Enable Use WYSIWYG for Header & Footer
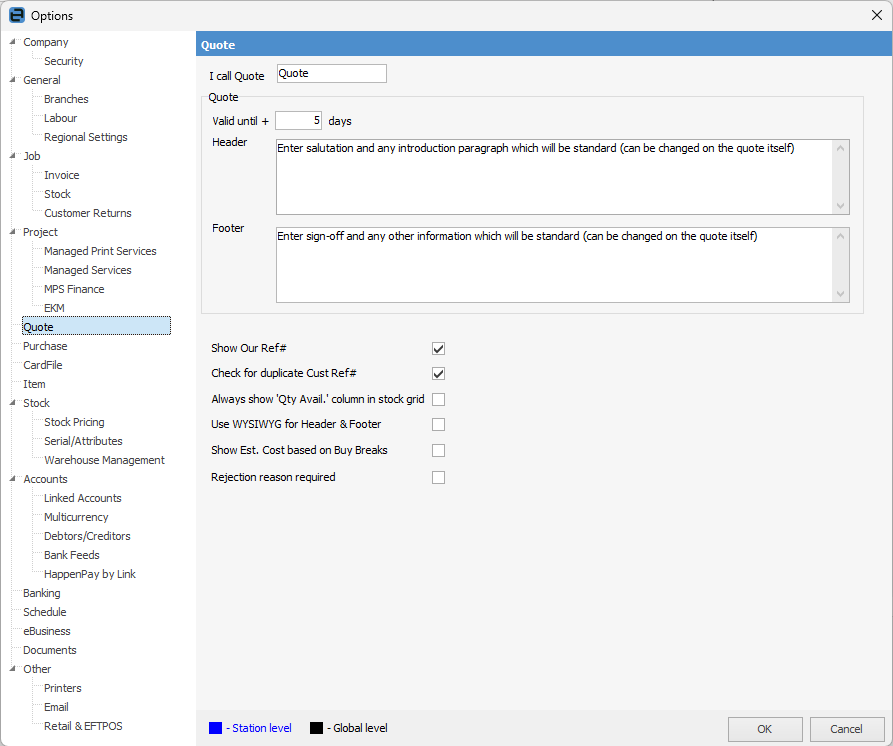893x746 pixels. [x=438, y=425]
